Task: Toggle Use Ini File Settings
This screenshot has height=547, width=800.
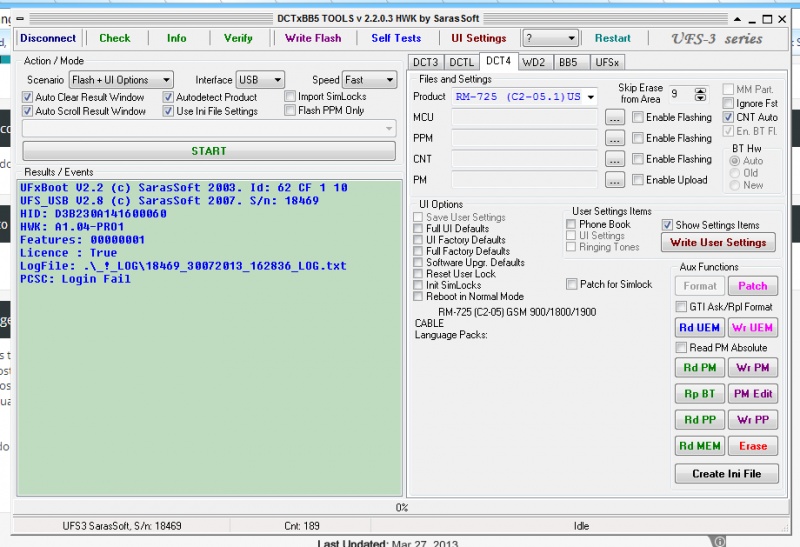Action: click(168, 111)
